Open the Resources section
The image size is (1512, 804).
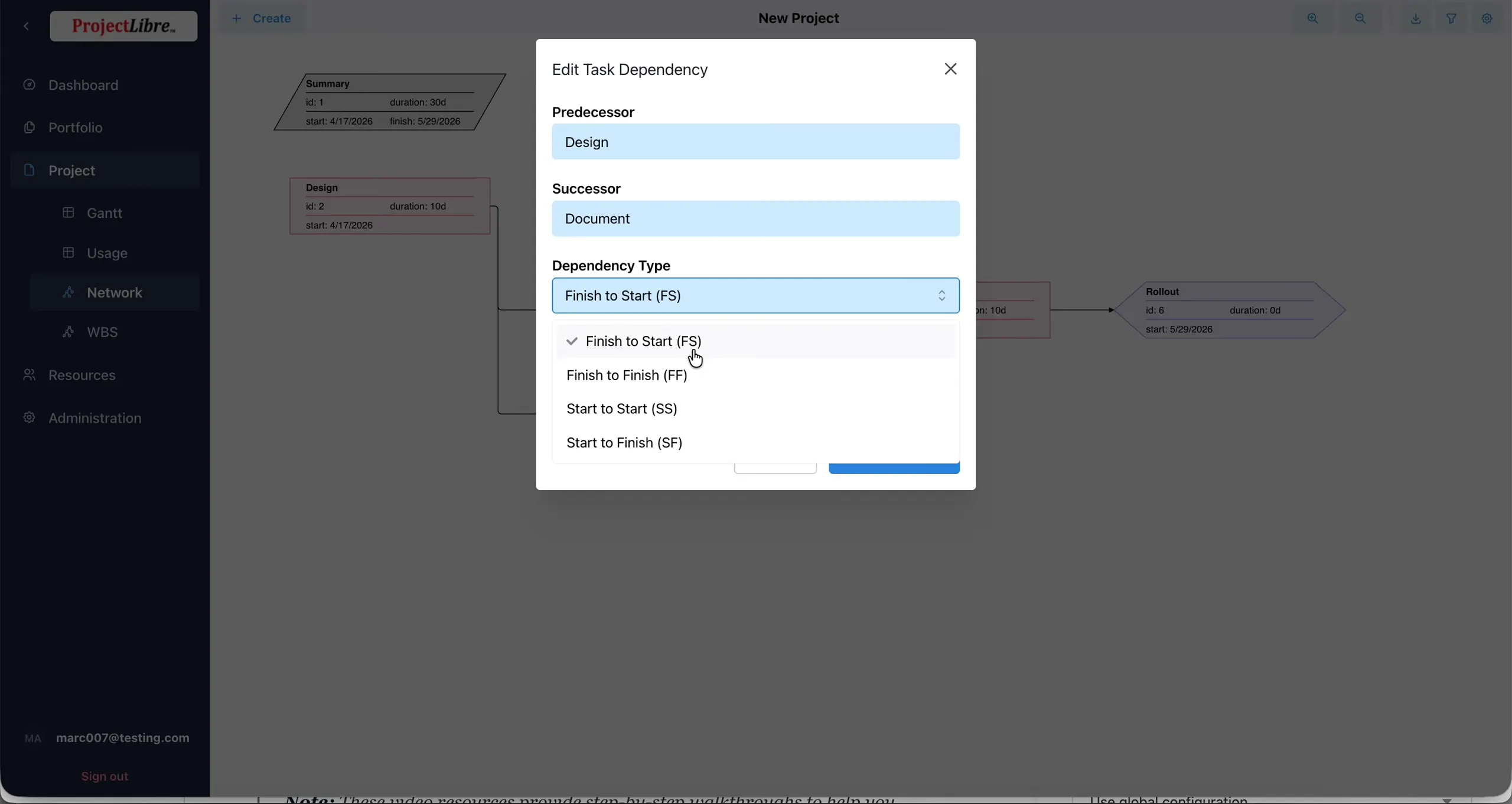tap(82, 375)
